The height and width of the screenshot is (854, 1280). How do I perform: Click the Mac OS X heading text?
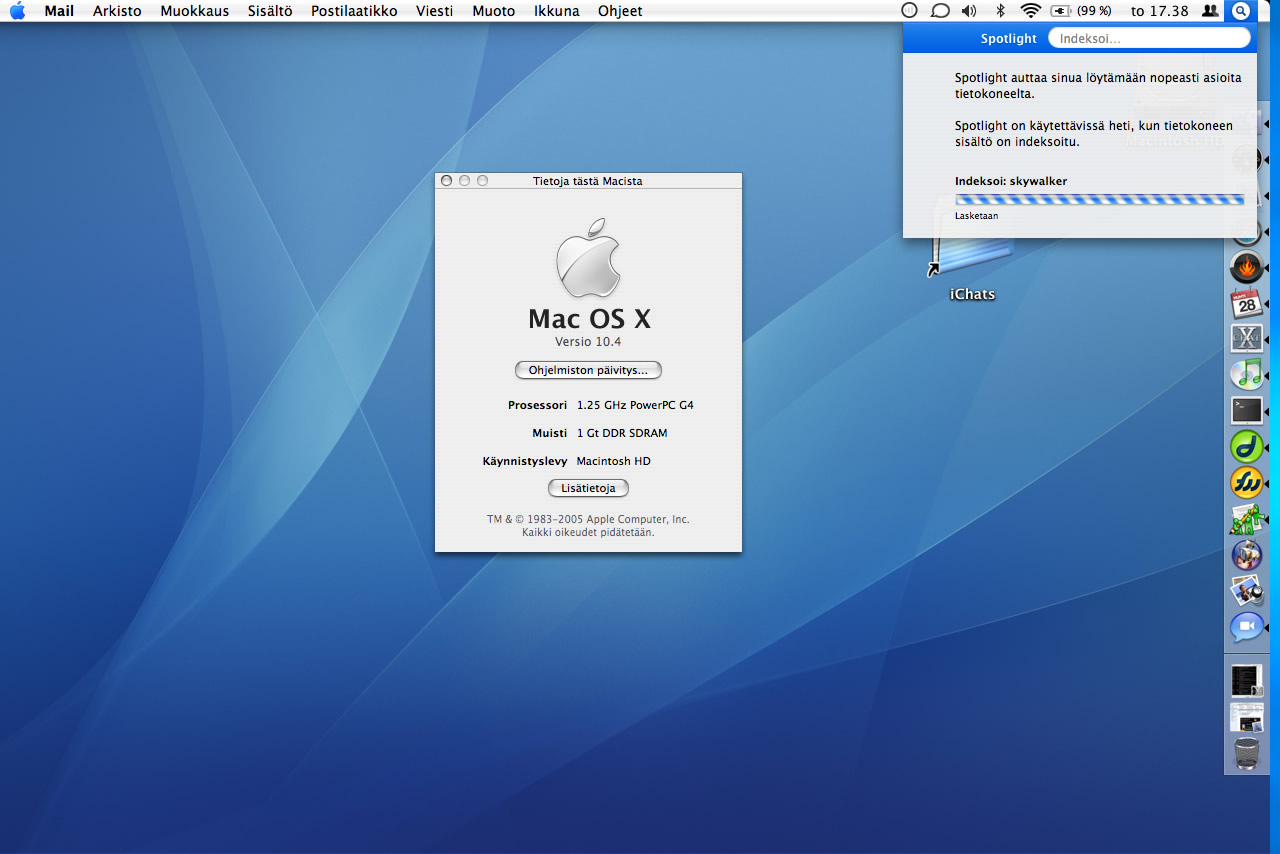pyautogui.click(x=589, y=318)
